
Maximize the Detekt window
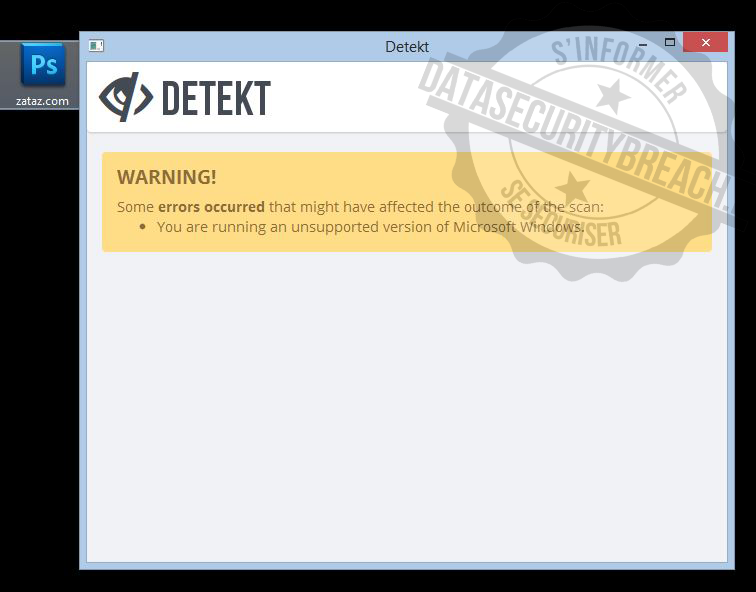[x=670, y=42]
